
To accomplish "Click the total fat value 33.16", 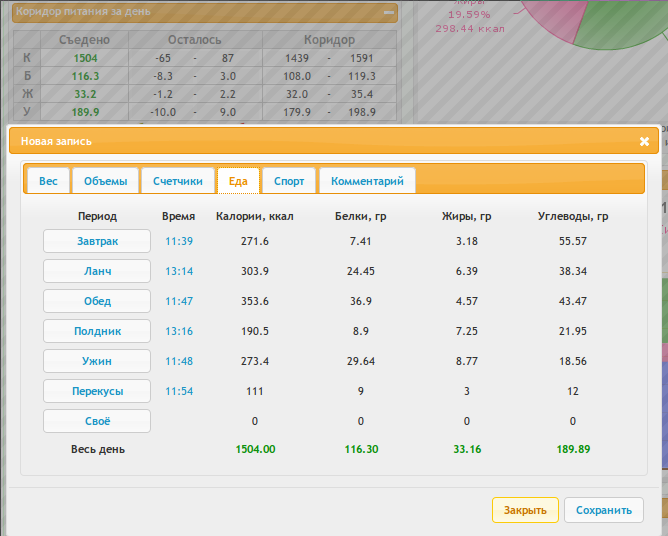I will point(467,449).
